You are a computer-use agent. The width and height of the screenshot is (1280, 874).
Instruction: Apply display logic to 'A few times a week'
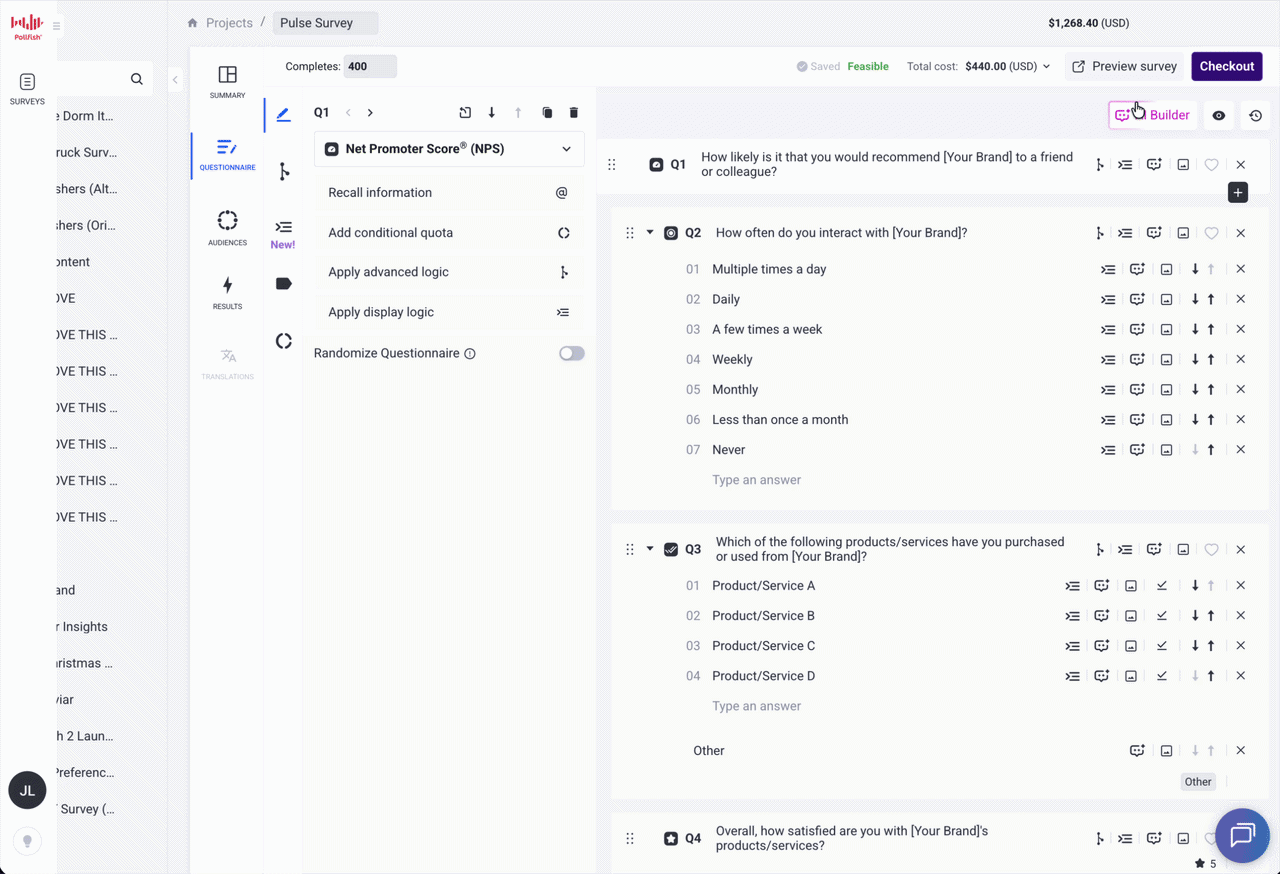[x=1108, y=329]
